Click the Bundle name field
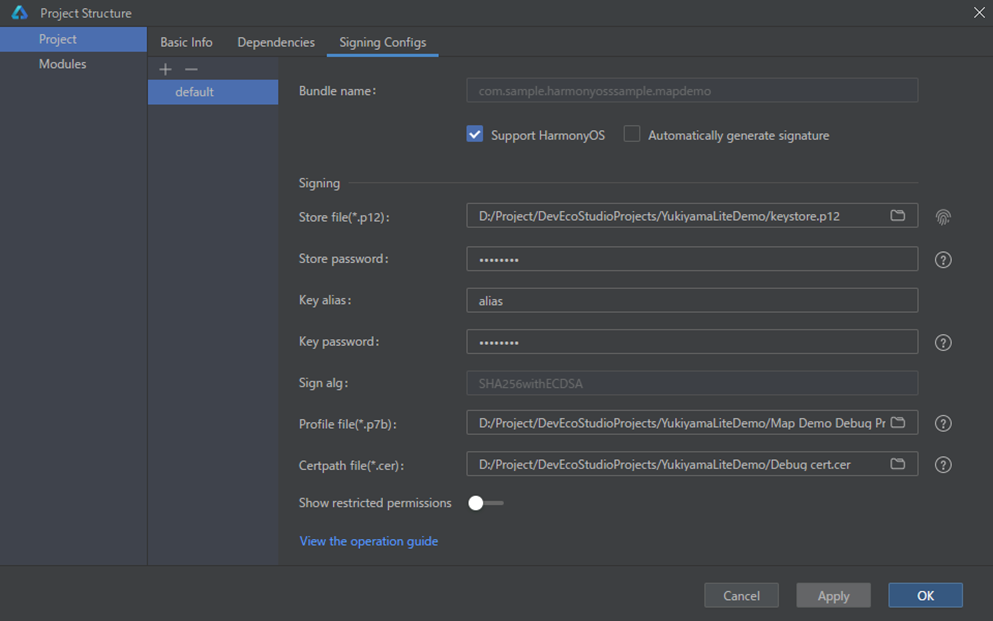Viewport: 993px width, 621px height. [x=692, y=91]
